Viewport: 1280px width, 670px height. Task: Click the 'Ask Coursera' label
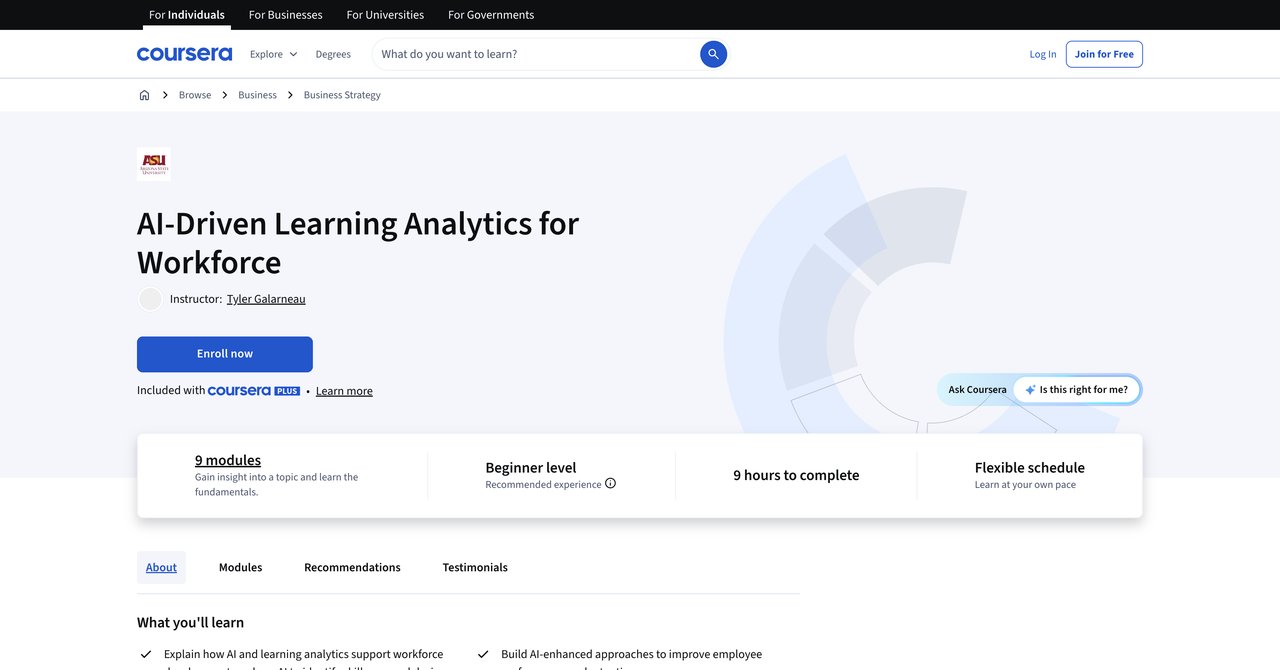coord(978,390)
